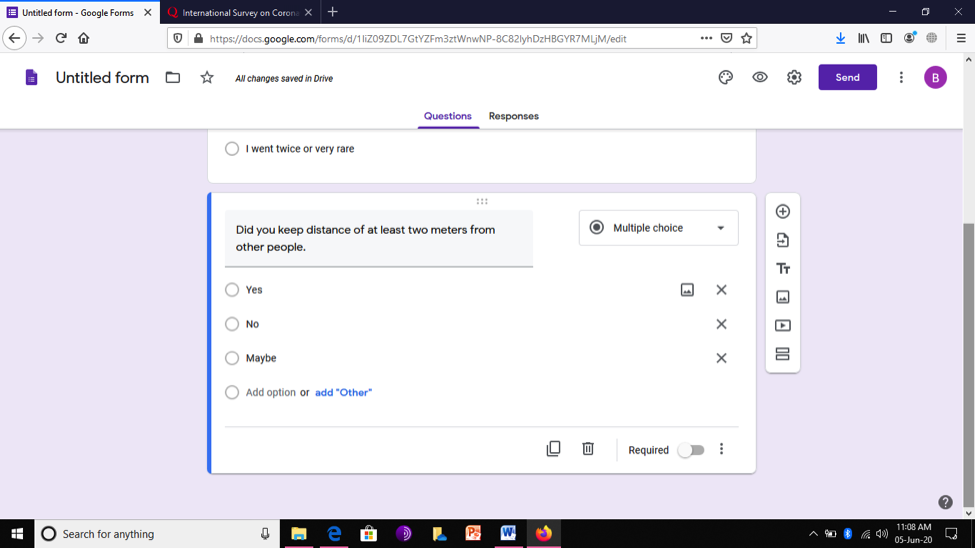The image size is (975, 549).
Task: Reload the current page
Action: (60, 39)
